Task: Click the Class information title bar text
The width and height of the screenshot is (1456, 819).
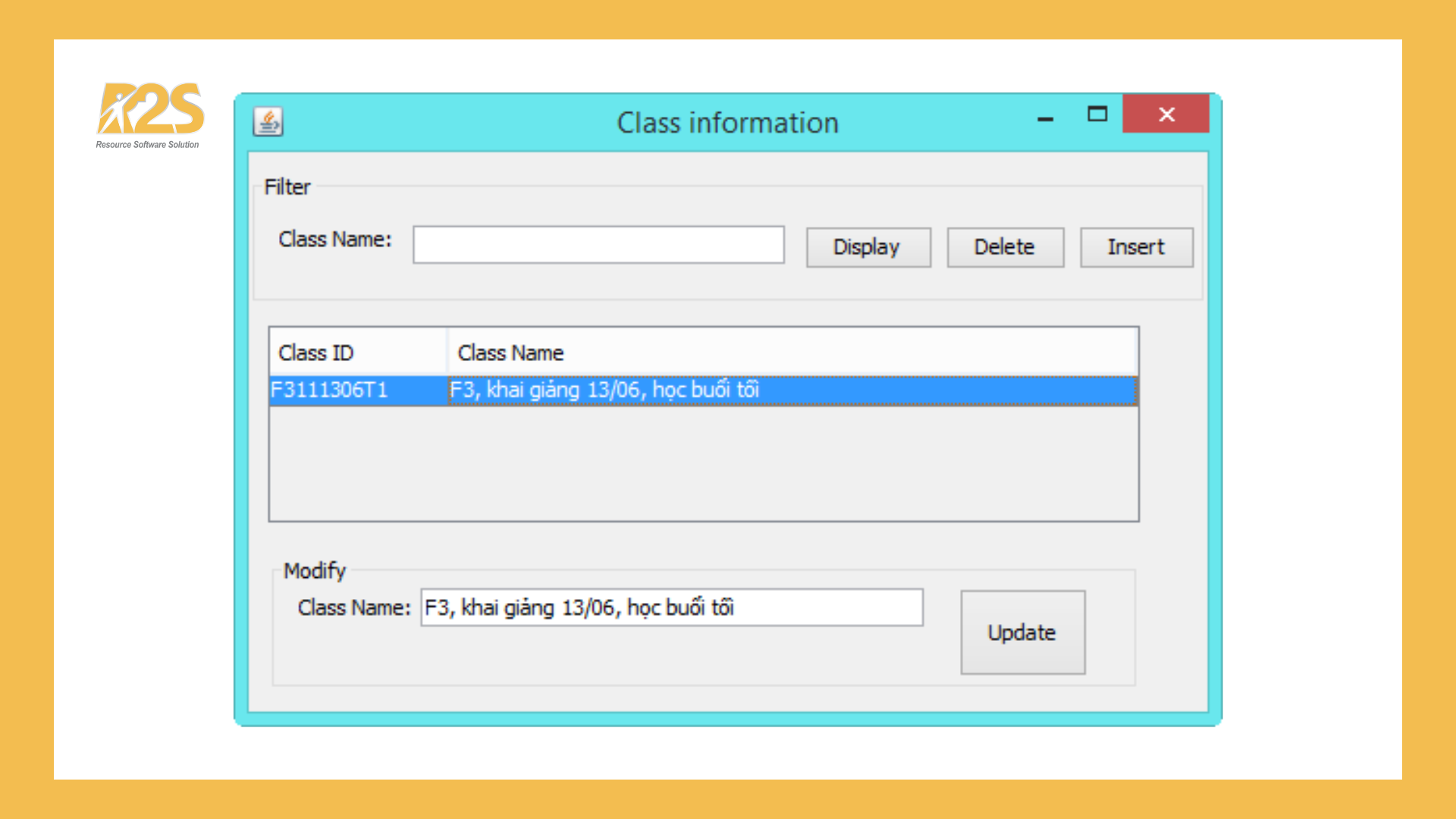Action: [x=727, y=123]
